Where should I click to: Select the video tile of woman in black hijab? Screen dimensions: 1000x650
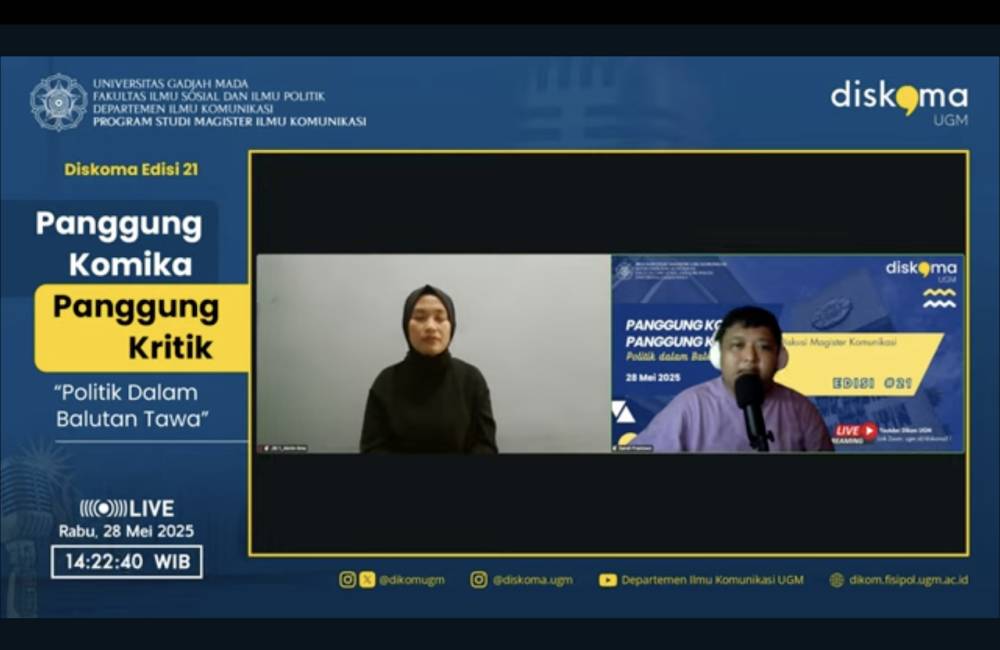click(434, 354)
